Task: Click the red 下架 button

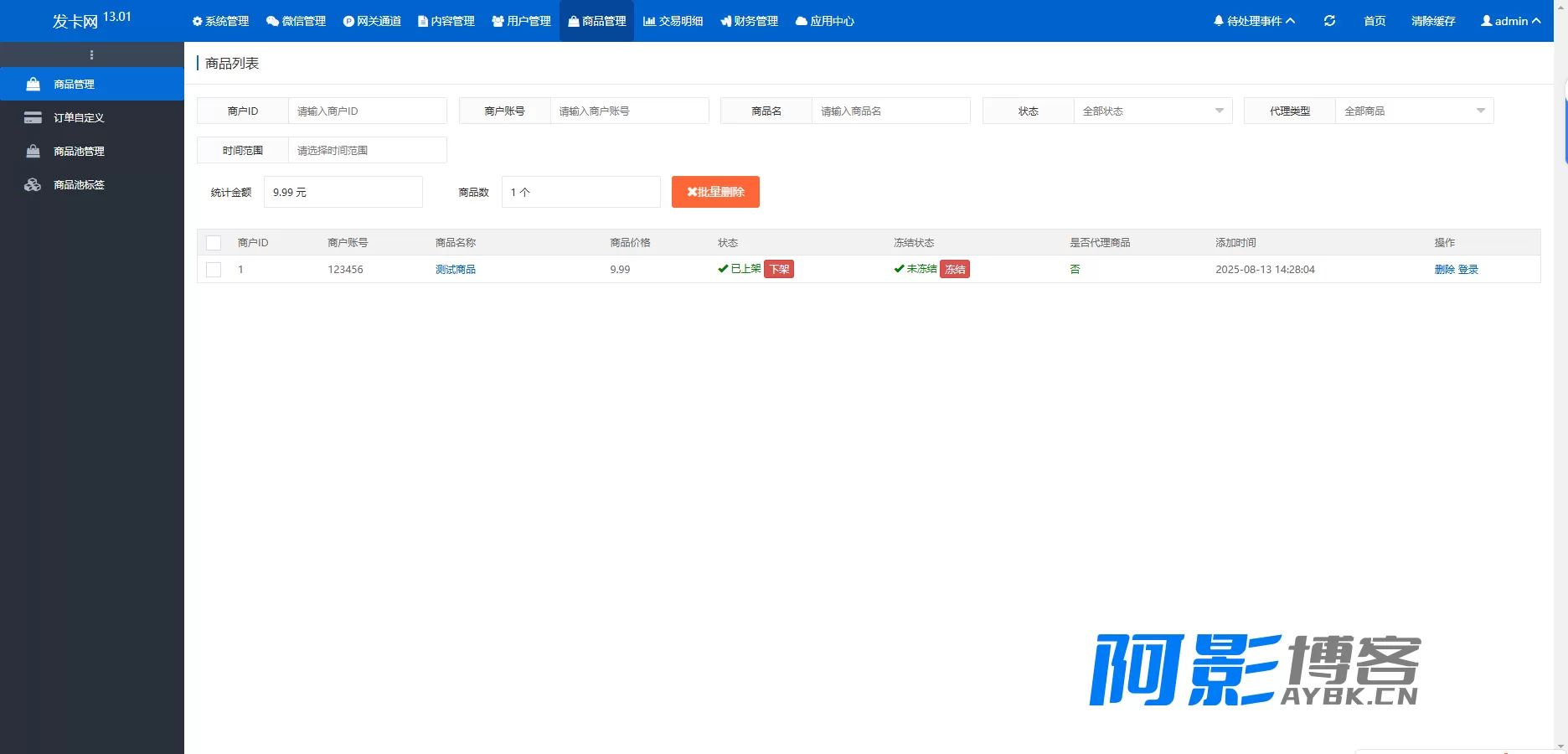Action: 779,269
